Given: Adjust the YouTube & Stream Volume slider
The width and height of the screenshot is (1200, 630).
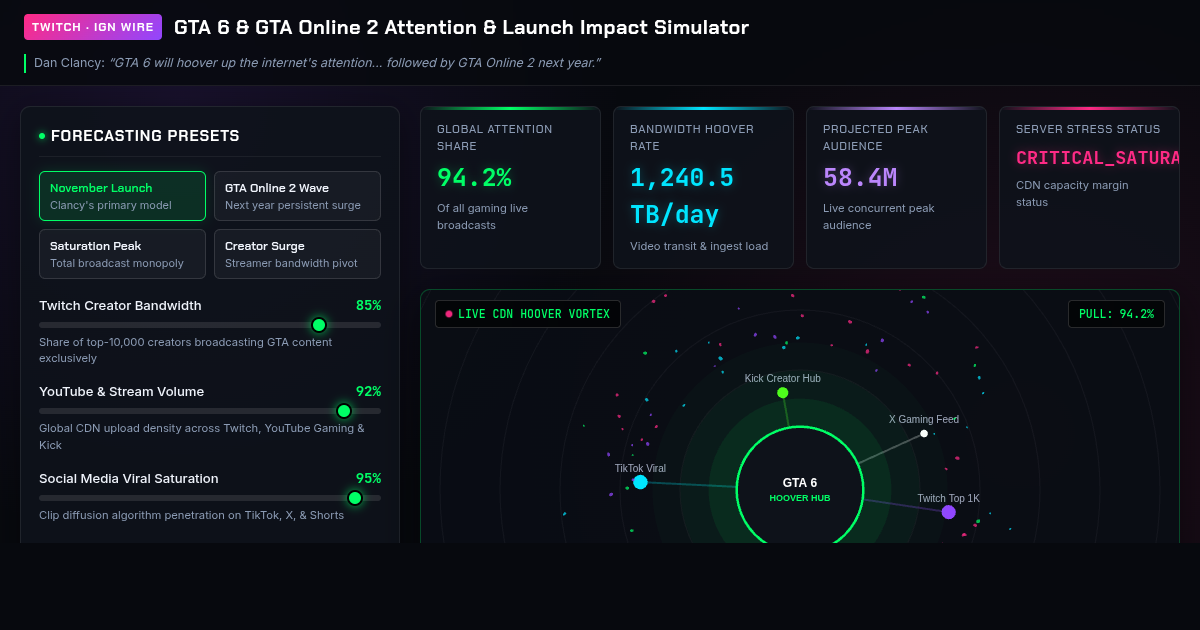Looking at the screenshot, I should tap(210, 411).
